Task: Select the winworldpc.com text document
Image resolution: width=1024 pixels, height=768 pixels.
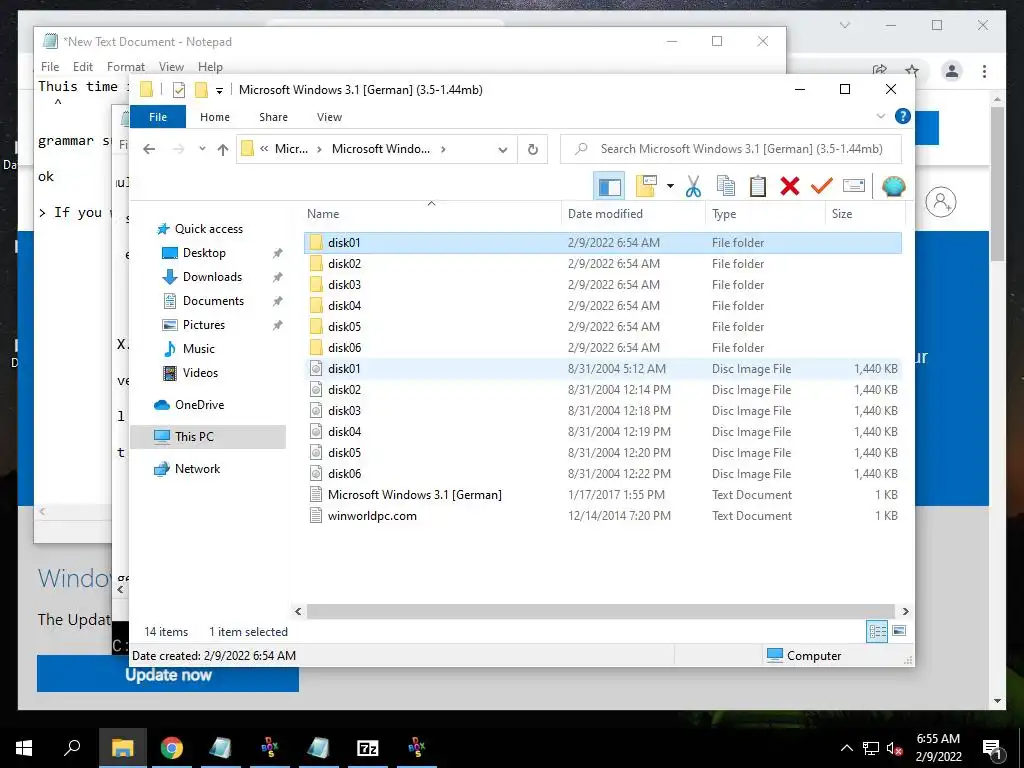Action: point(603,516)
